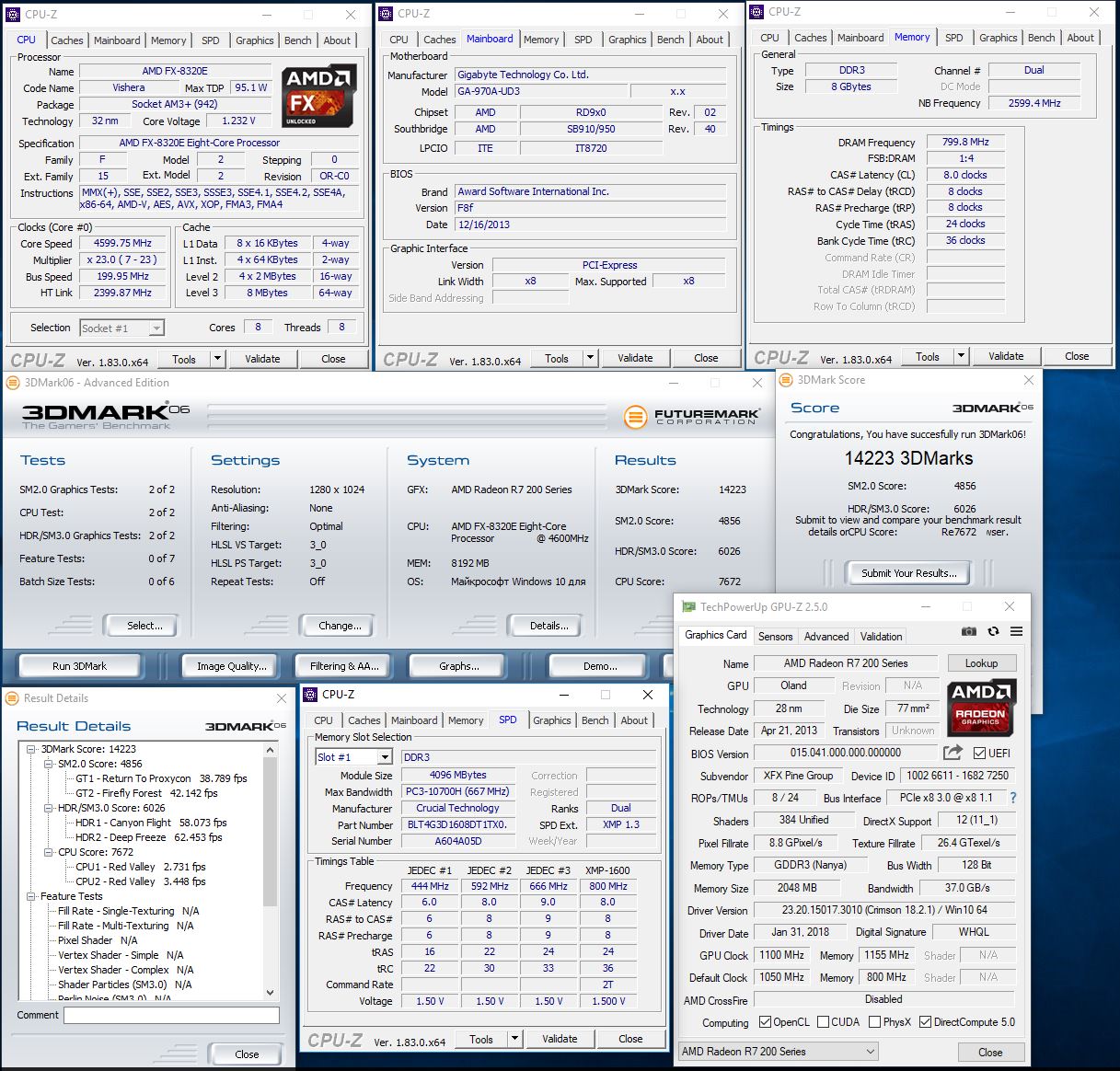The width and height of the screenshot is (1120, 1071).
Task: Click Bus Interface question mark icon
Action: [x=1013, y=798]
